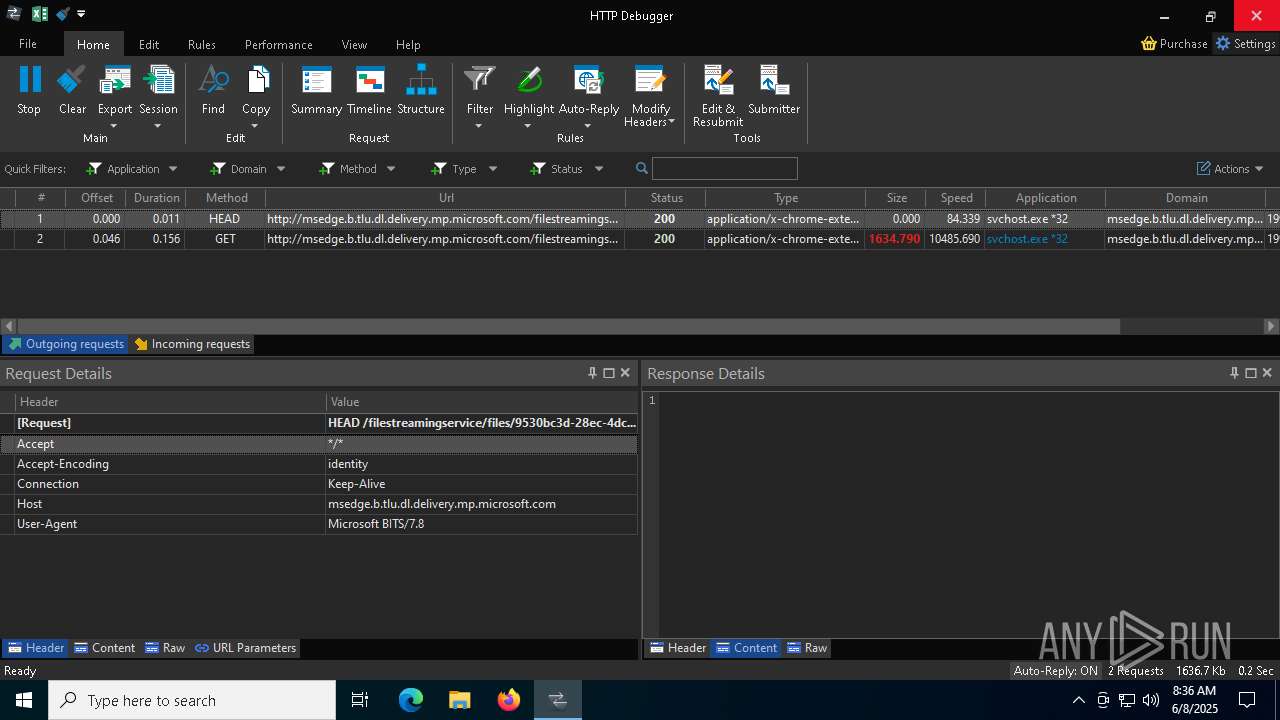Close the Request Details panel
This screenshot has width=1280, height=720.
625,373
